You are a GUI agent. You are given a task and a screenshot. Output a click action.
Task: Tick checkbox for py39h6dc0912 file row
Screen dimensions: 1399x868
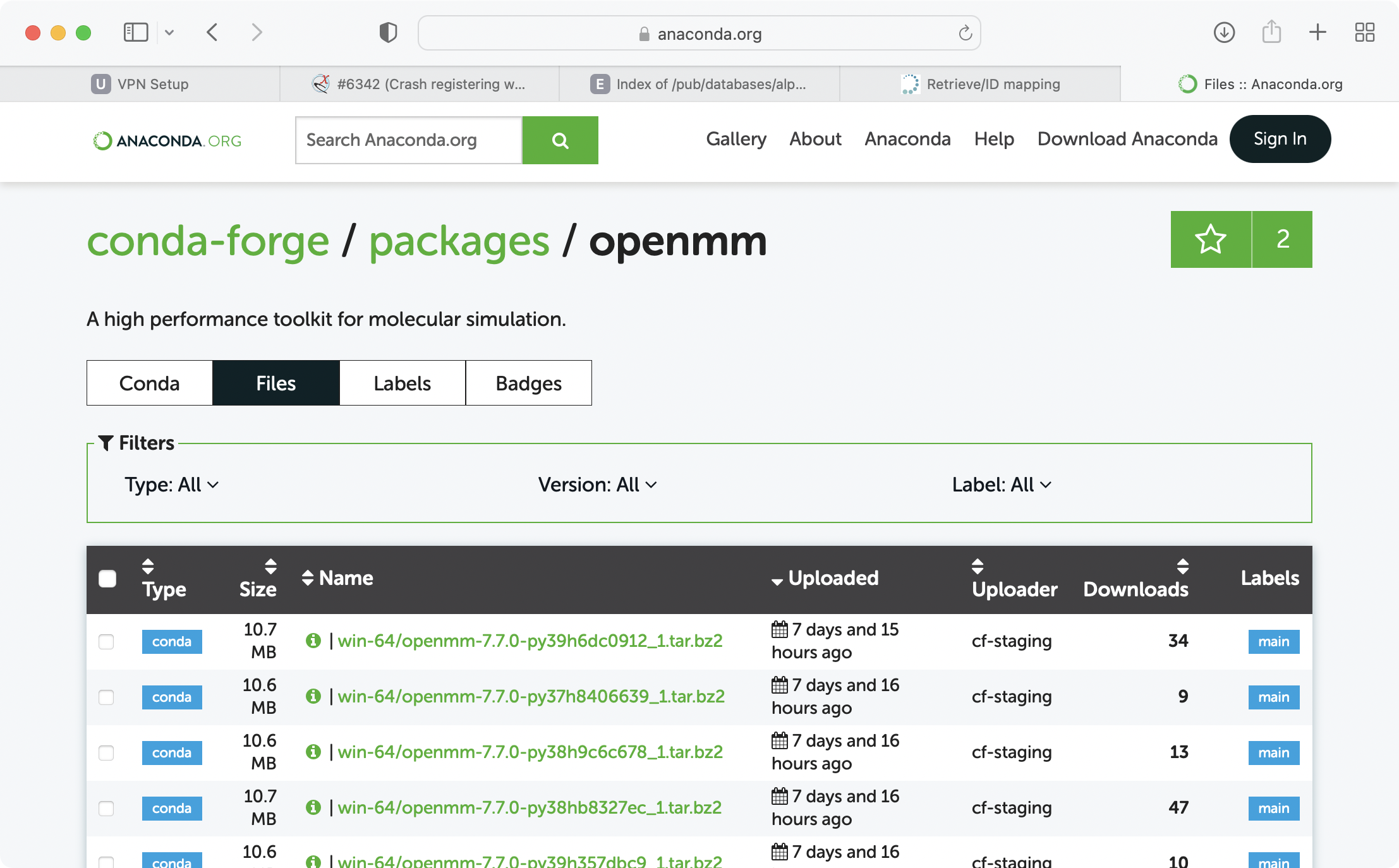pyautogui.click(x=106, y=642)
